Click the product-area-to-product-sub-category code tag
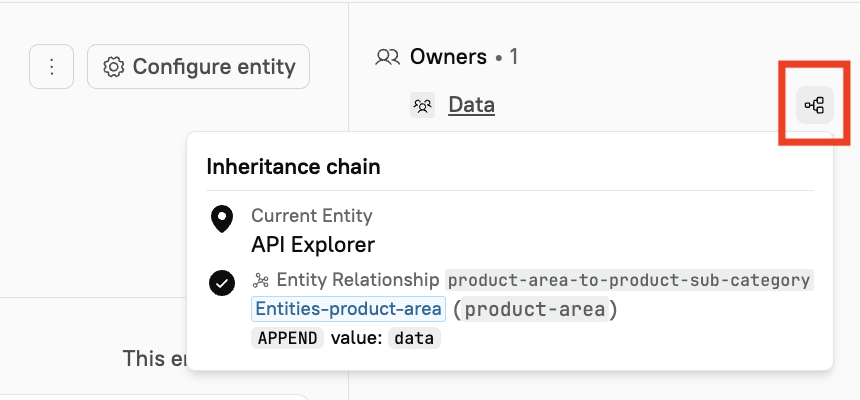860x400 pixels. (629, 280)
